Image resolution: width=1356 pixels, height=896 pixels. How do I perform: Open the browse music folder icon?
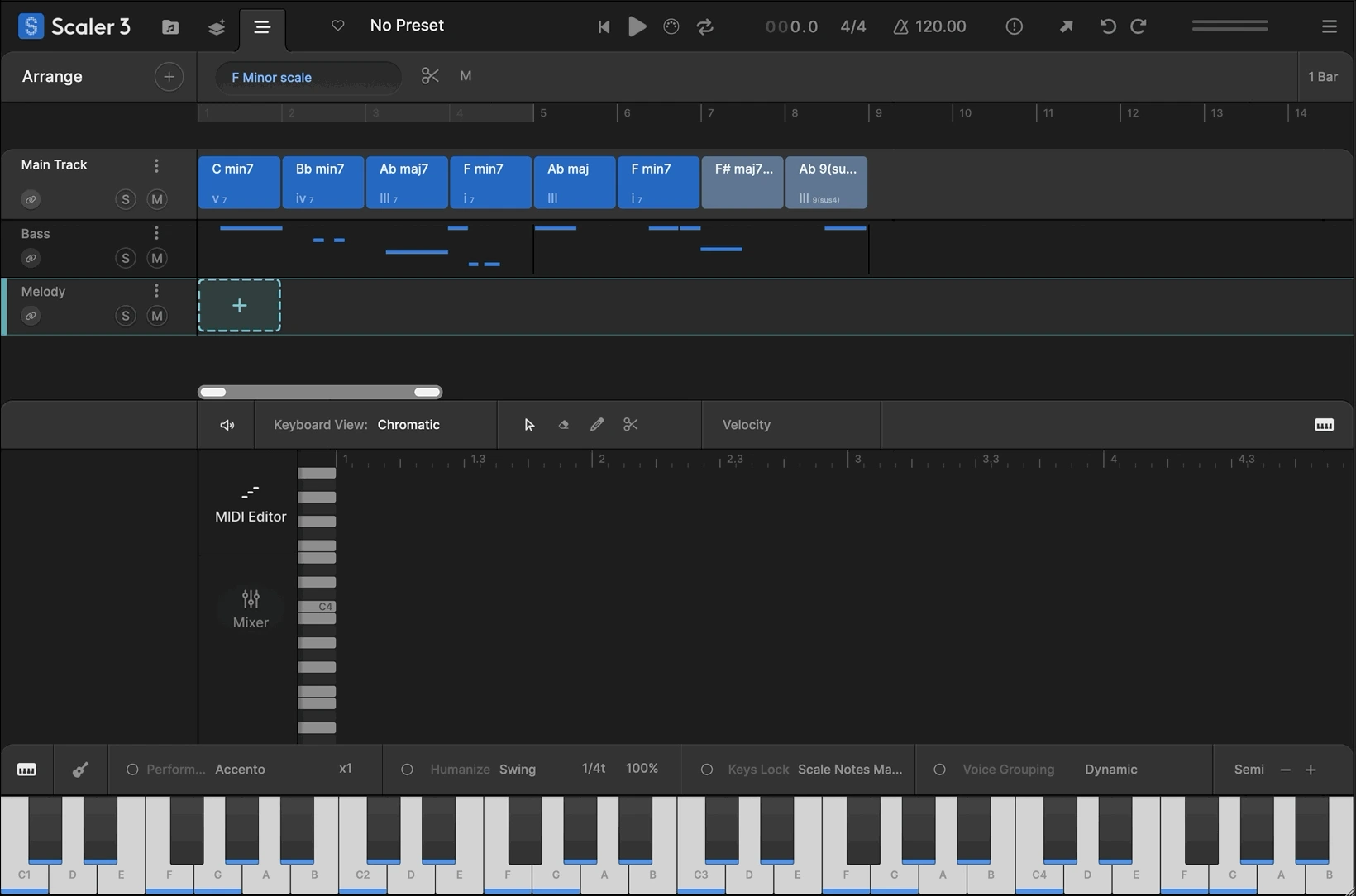[x=170, y=26]
